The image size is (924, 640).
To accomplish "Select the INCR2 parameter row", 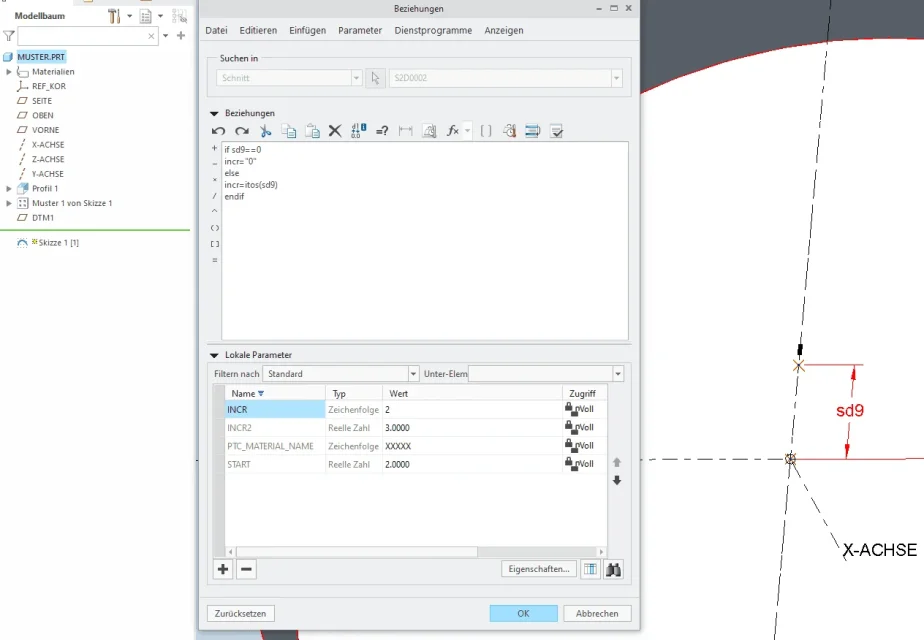I will click(416, 428).
